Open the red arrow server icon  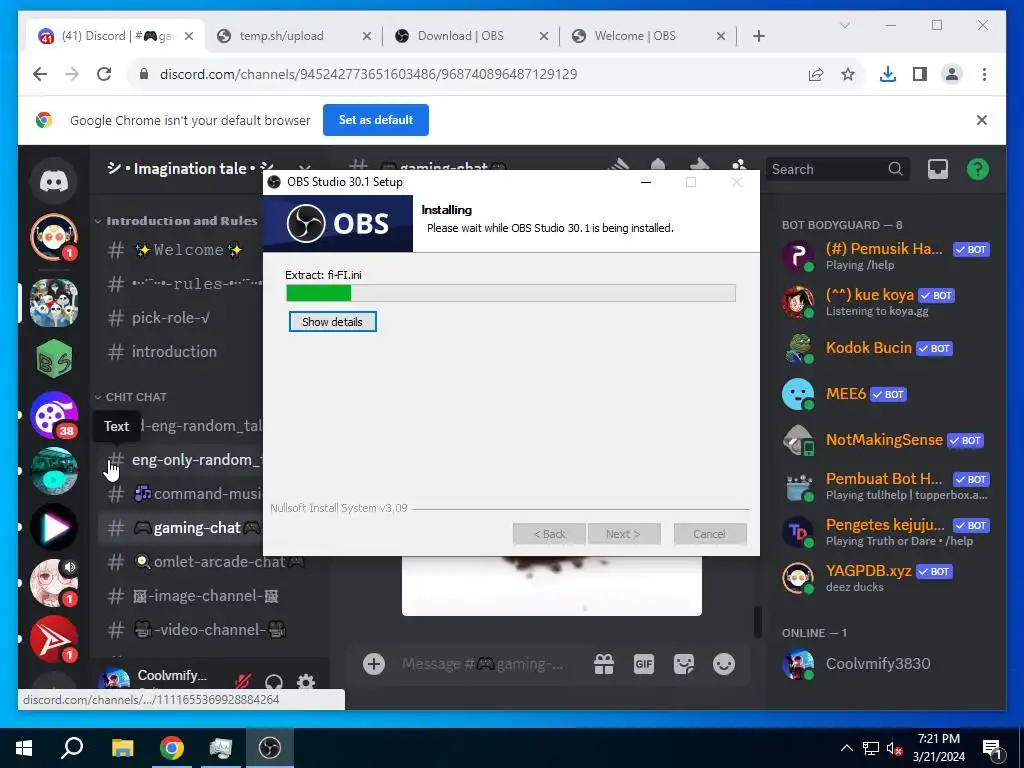[x=54, y=639]
